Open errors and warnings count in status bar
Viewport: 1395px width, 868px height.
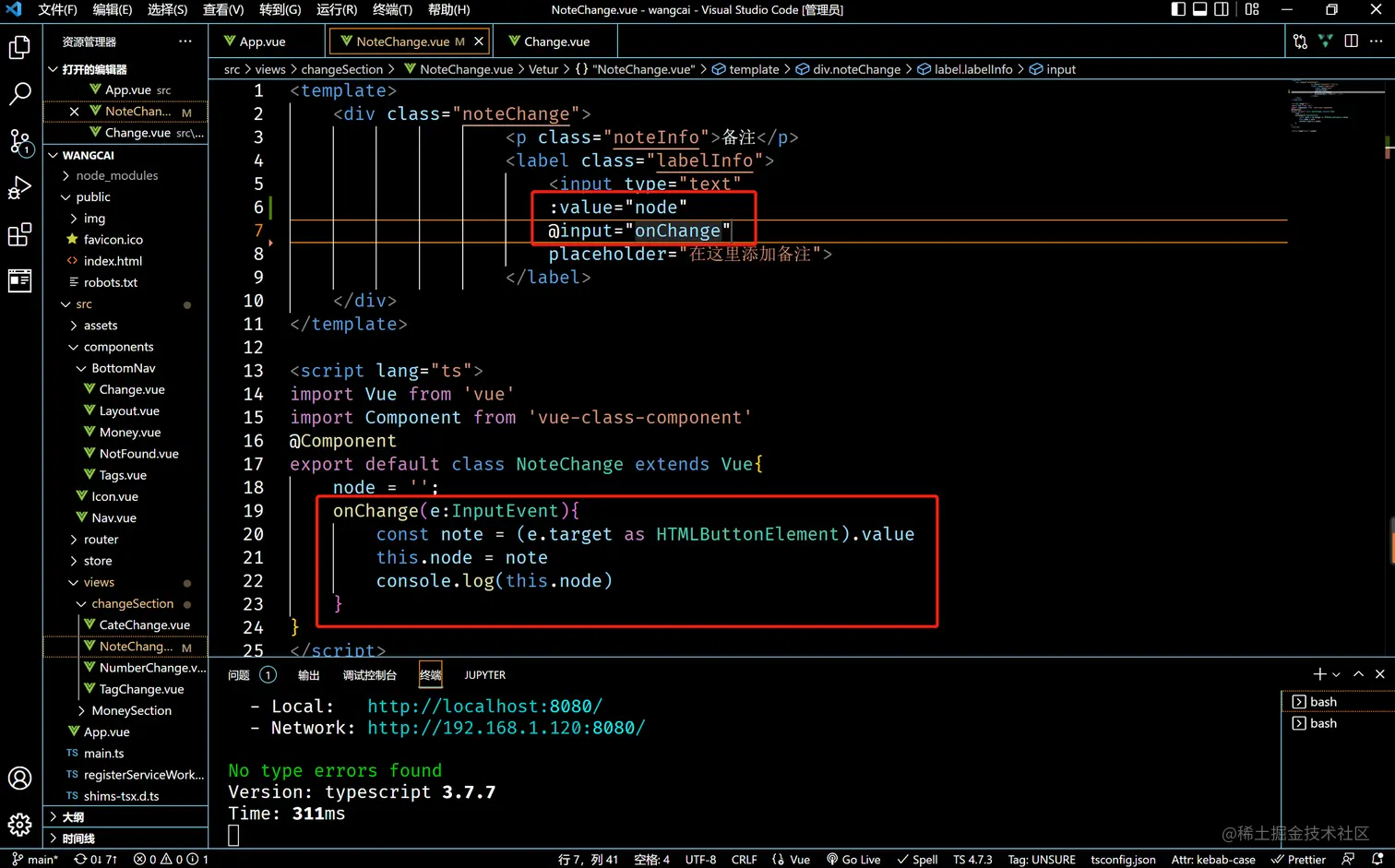coord(171,859)
